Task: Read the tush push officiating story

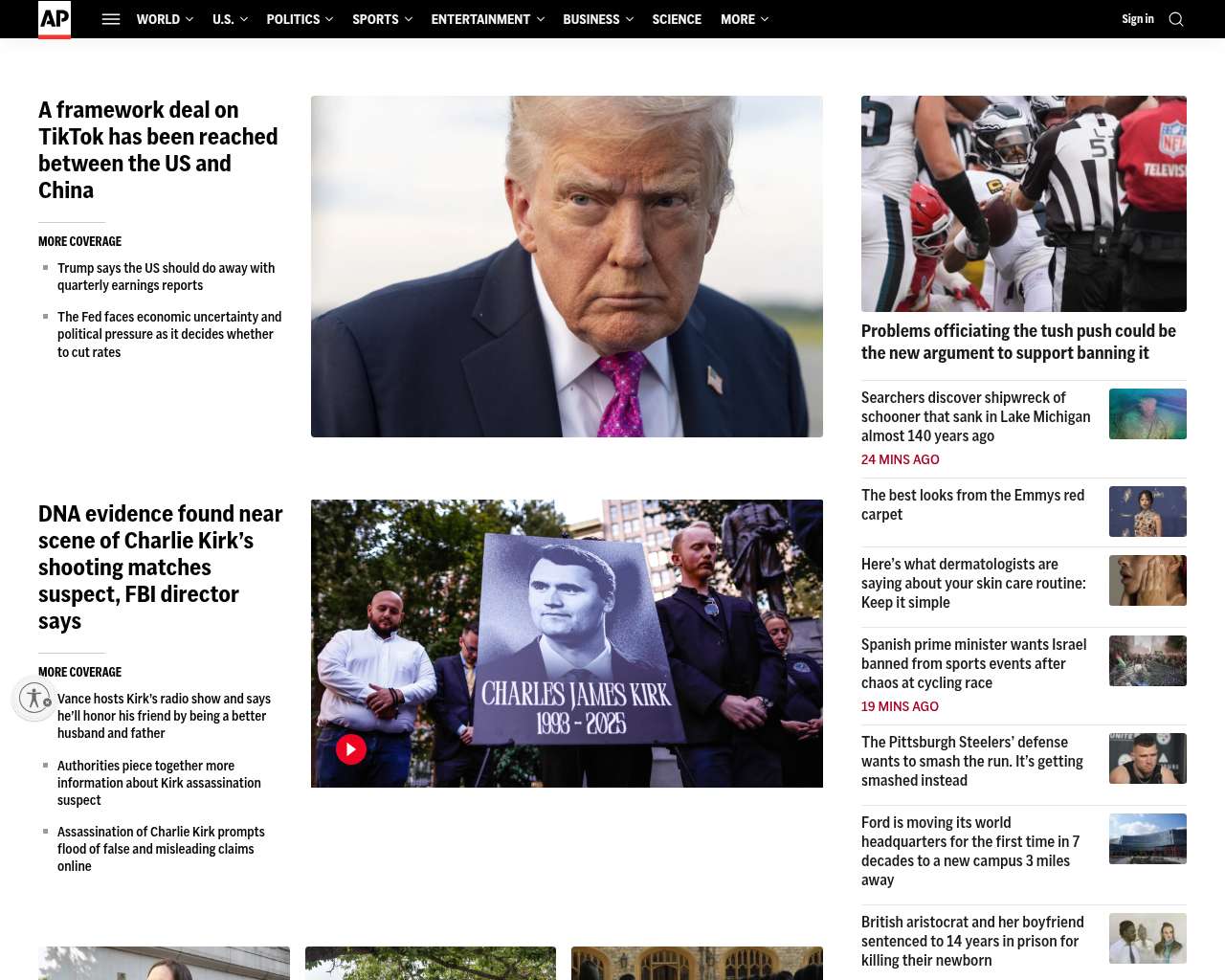Action: point(1018,342)
